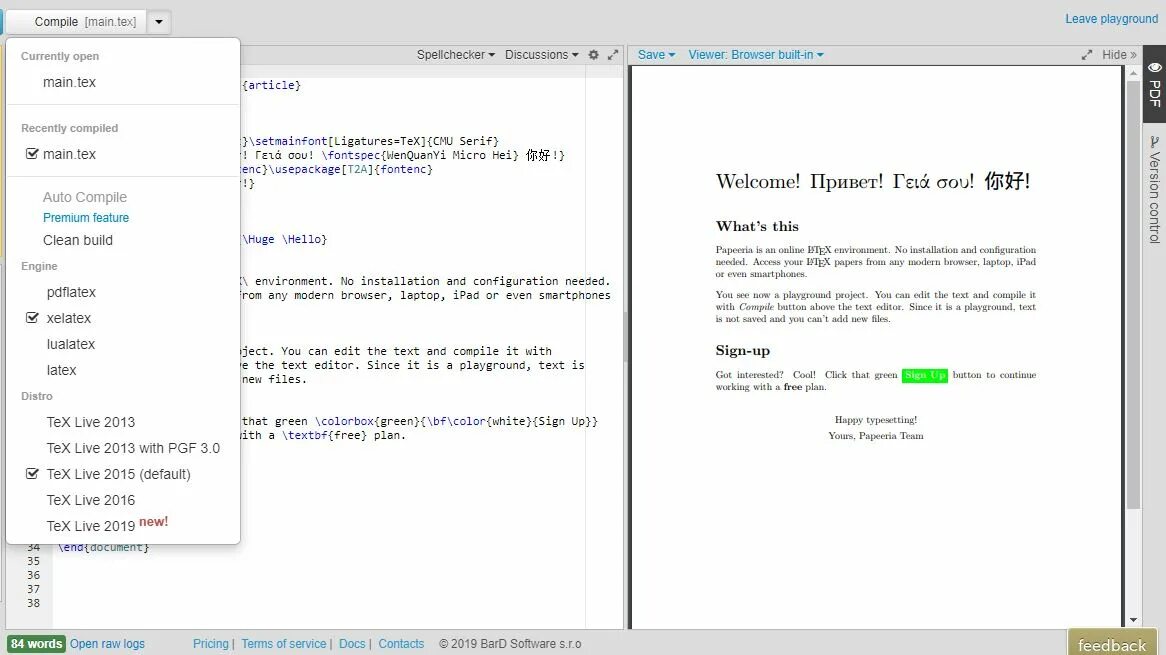Click Auto Compile option
Image resolution: width=1166 pixels, height=655 pixels.
[x=85, y=197]
